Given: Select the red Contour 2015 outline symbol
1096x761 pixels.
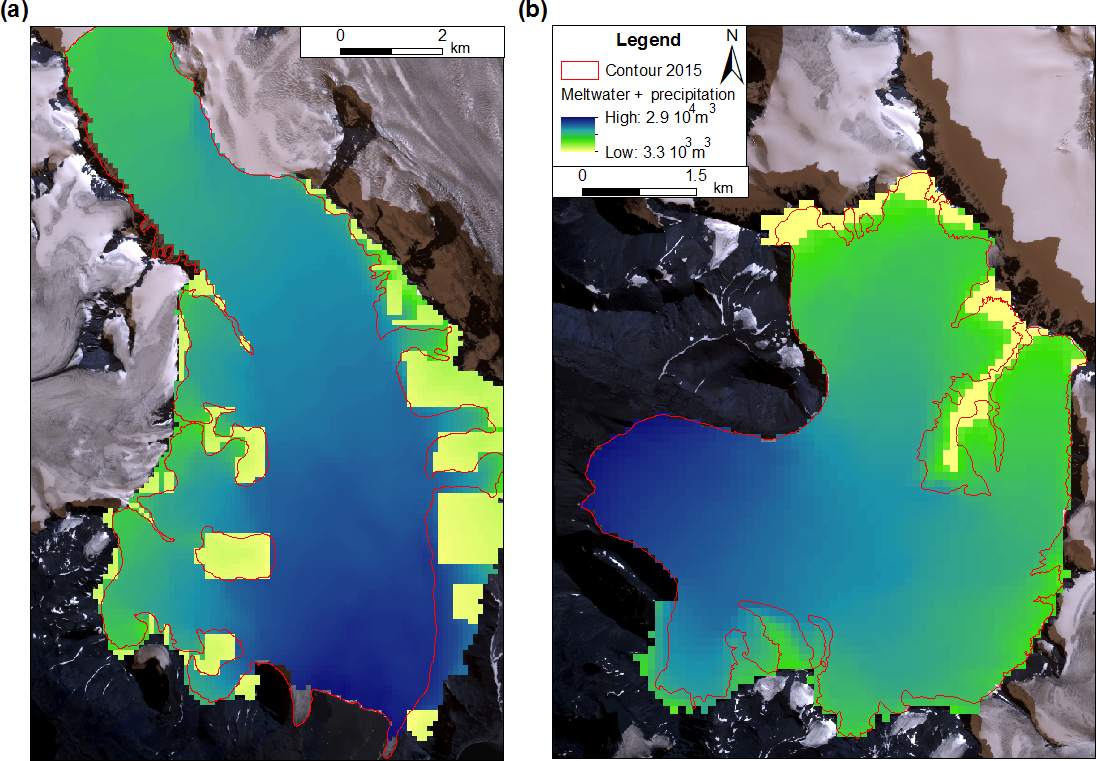Looking at the screenshot, I should [577, 71].
